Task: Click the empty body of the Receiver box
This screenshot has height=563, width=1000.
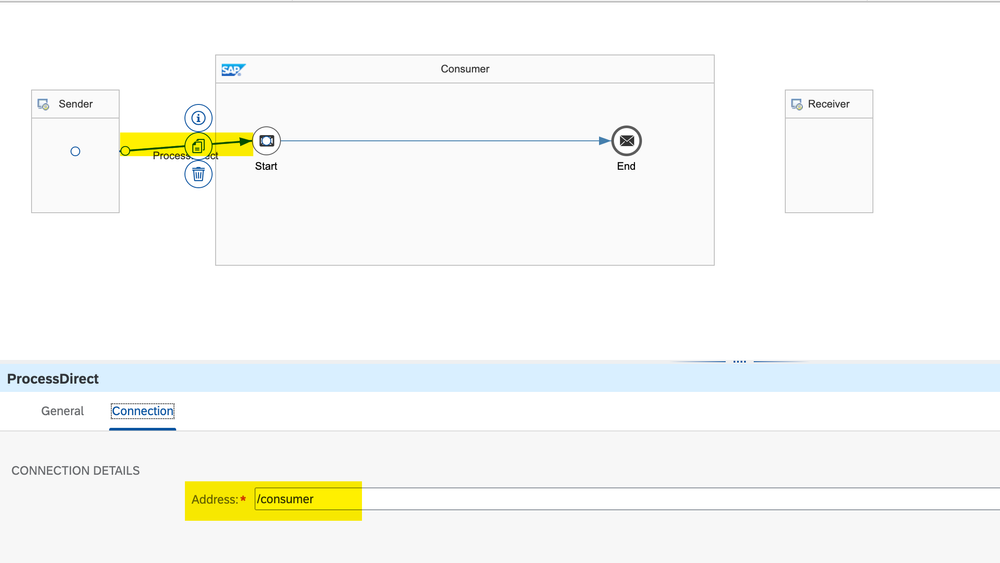Action: point(828,165)
